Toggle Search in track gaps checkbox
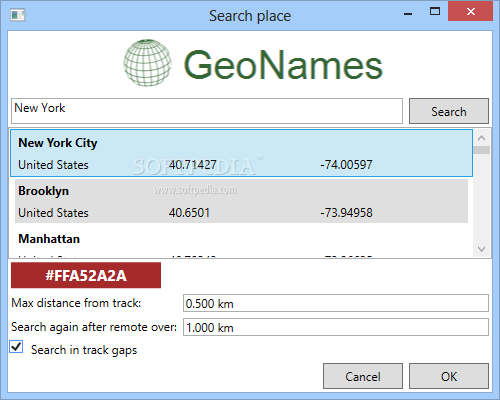This screenshot has width=500, height=400. click(16, 347)
